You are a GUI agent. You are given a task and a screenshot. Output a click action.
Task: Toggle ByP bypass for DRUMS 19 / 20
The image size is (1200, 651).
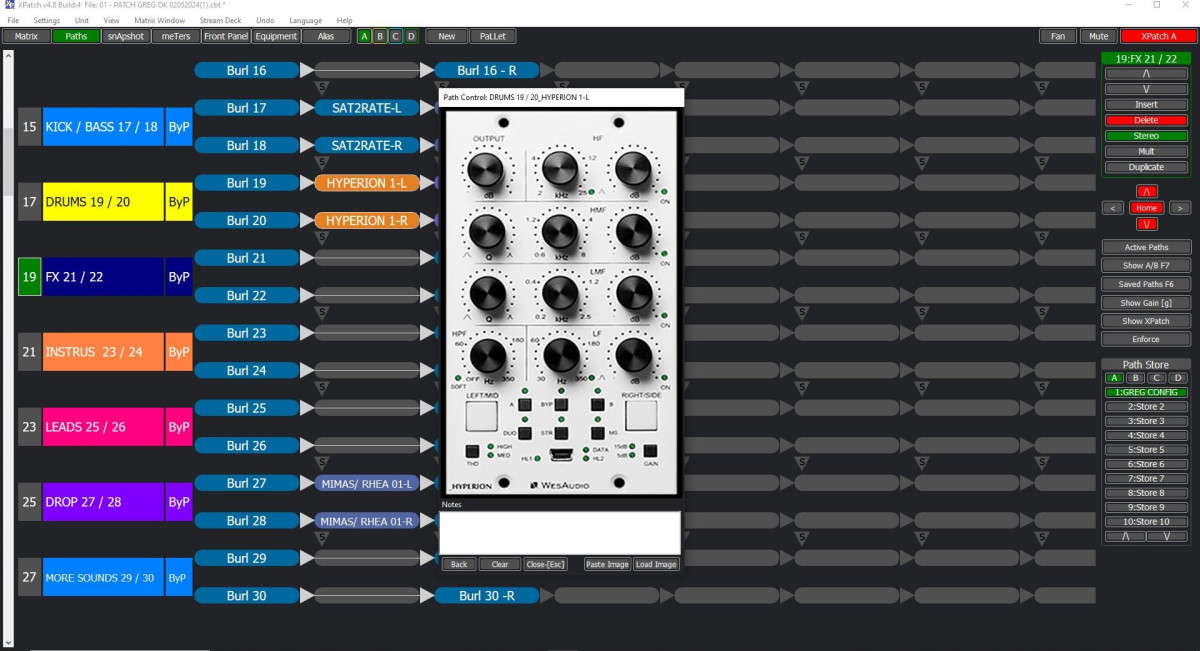tap(179, 202)
